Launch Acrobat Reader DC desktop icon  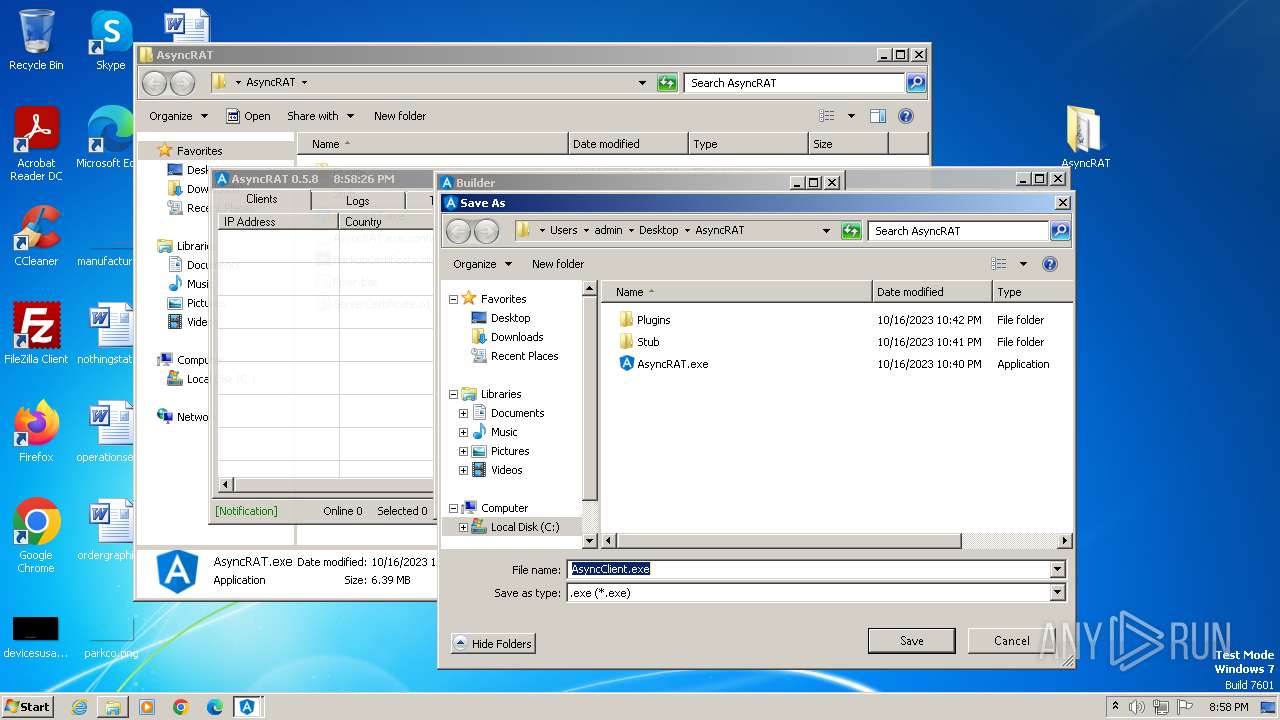click(36, 143)
